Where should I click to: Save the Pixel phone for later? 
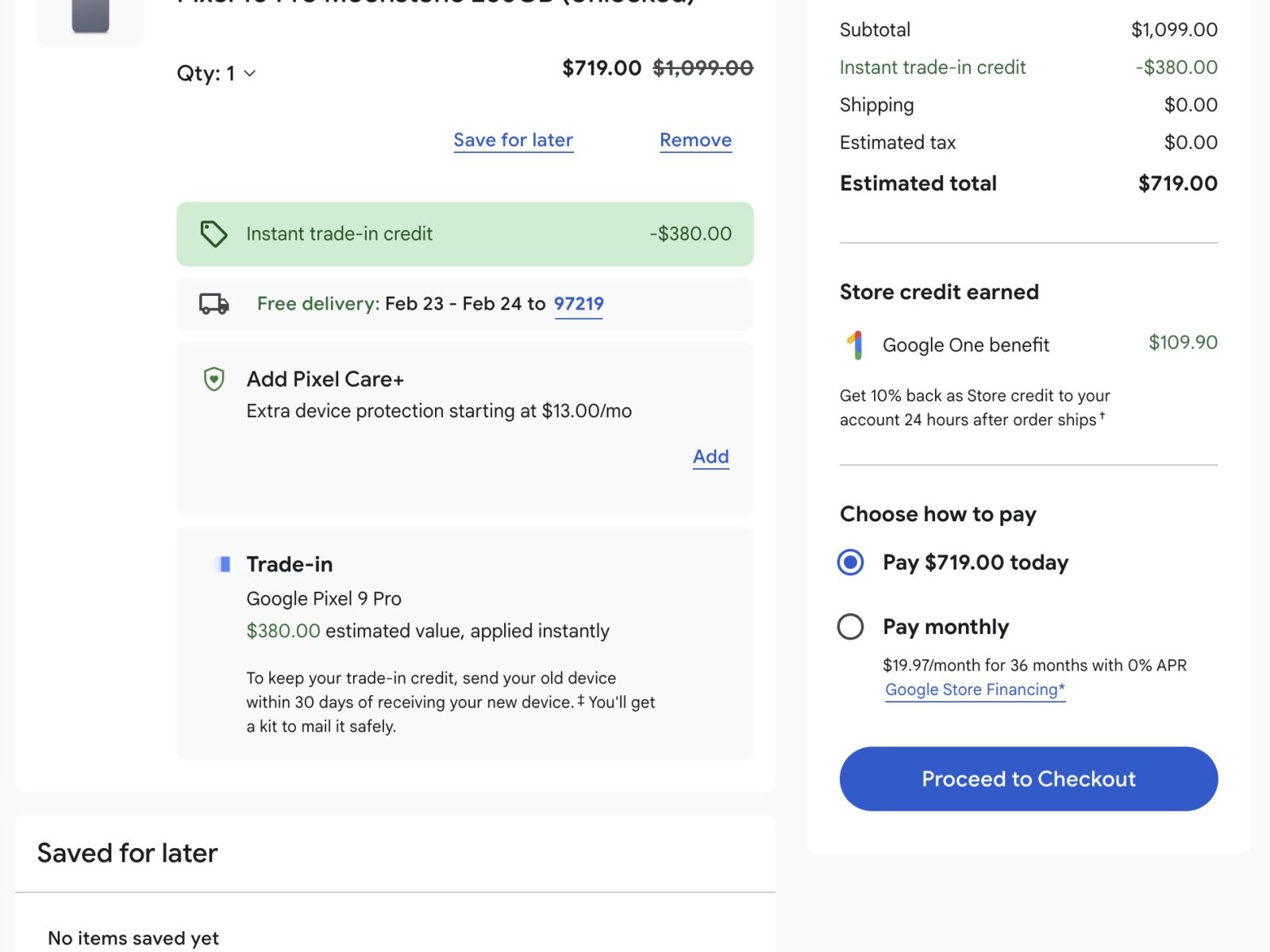tap(513, 140)
